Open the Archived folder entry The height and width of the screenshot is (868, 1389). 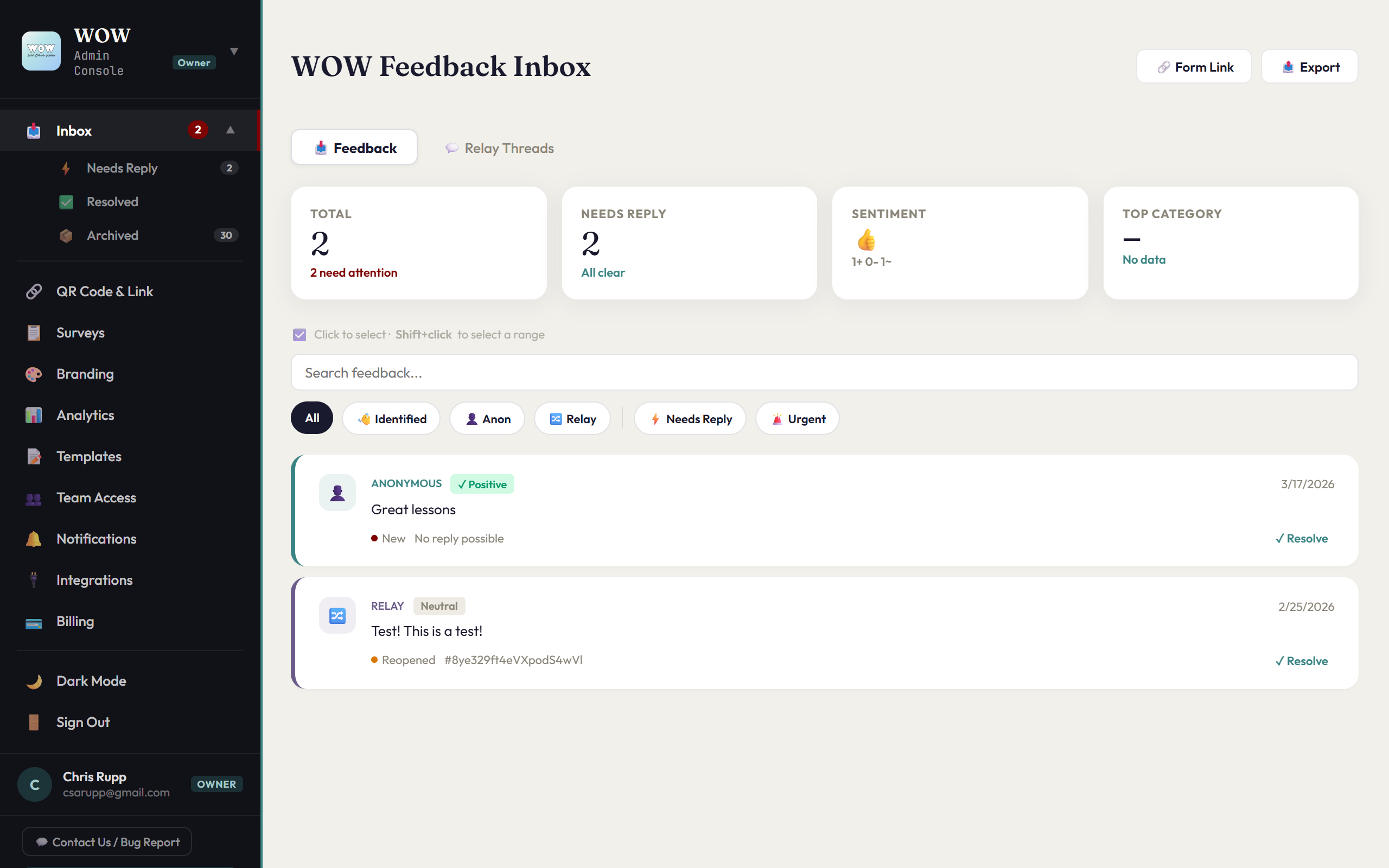112,235
